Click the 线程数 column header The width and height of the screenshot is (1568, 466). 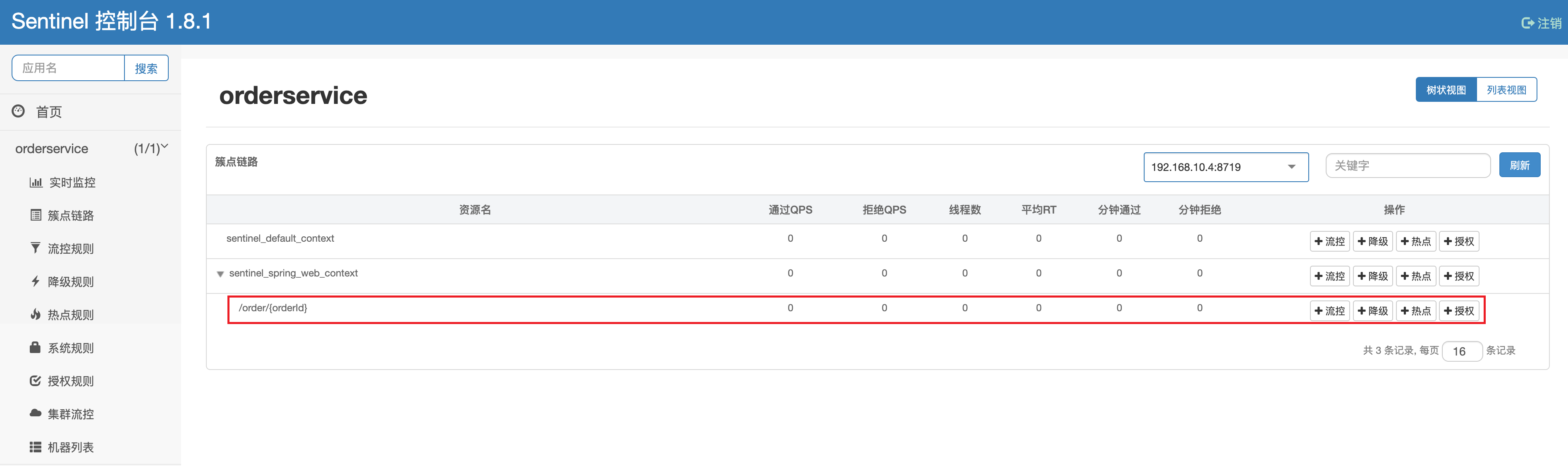coord(965,209)
